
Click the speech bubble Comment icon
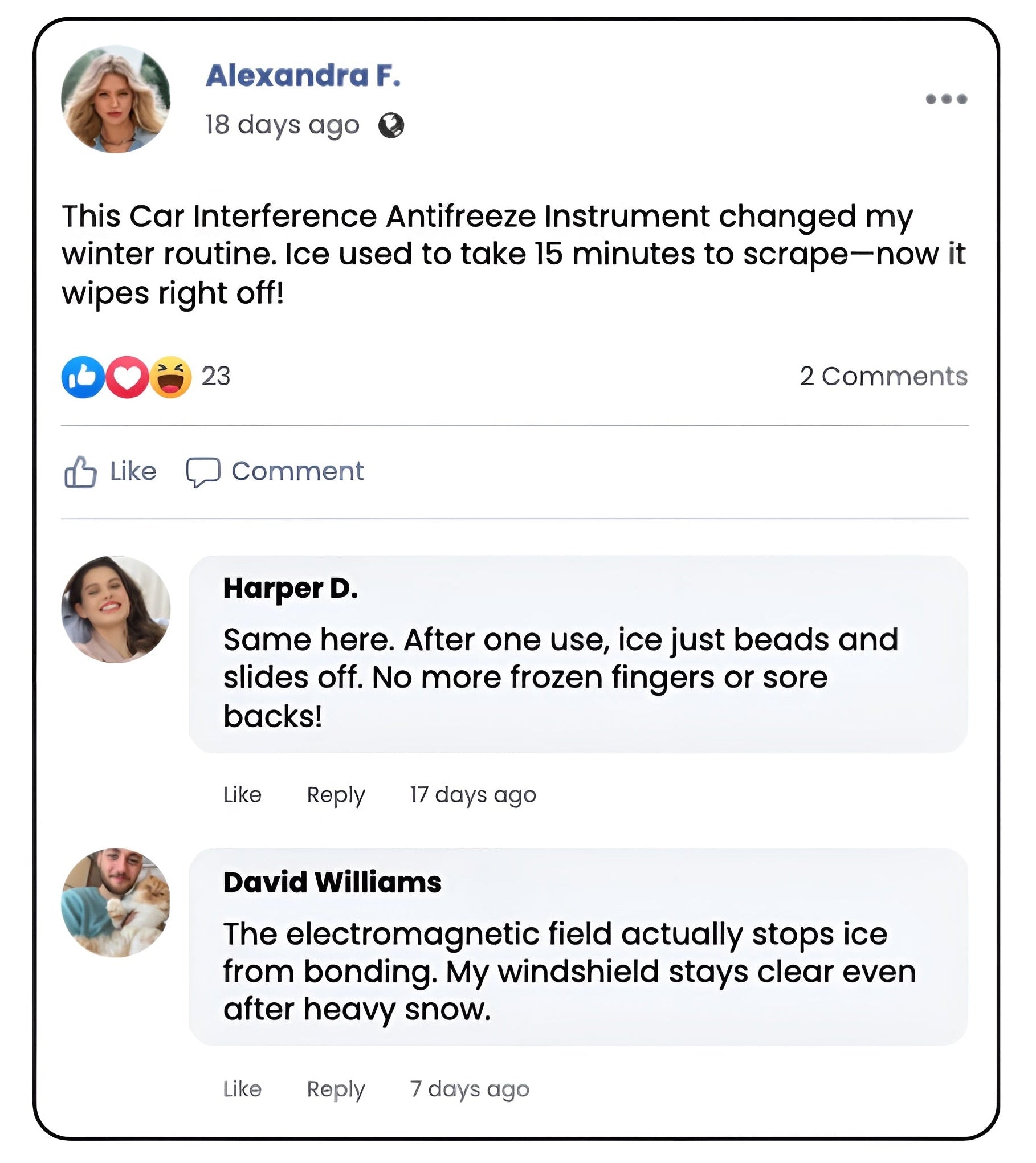(x=203, y=472)
